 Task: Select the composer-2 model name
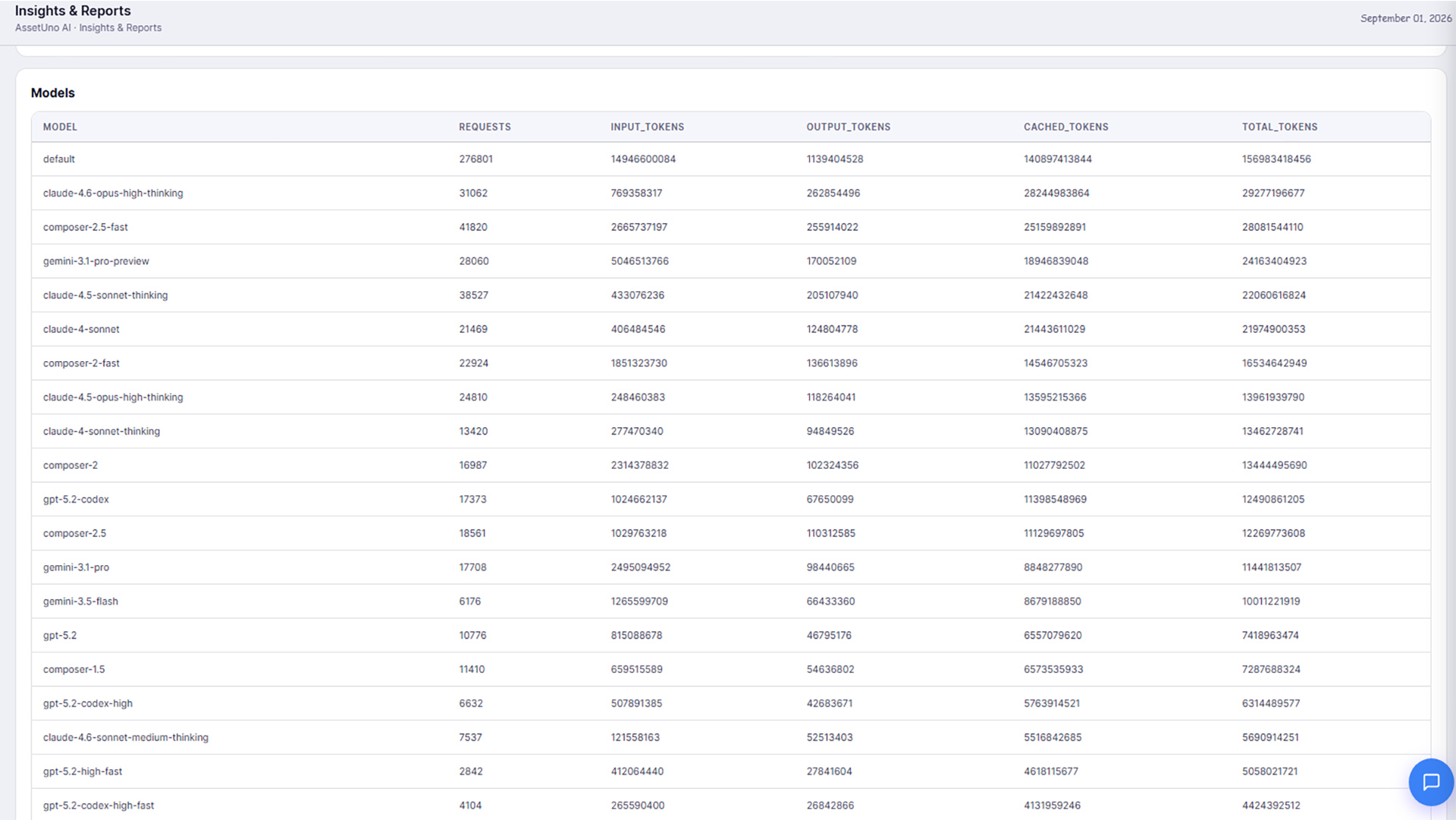tap(71, 466)
